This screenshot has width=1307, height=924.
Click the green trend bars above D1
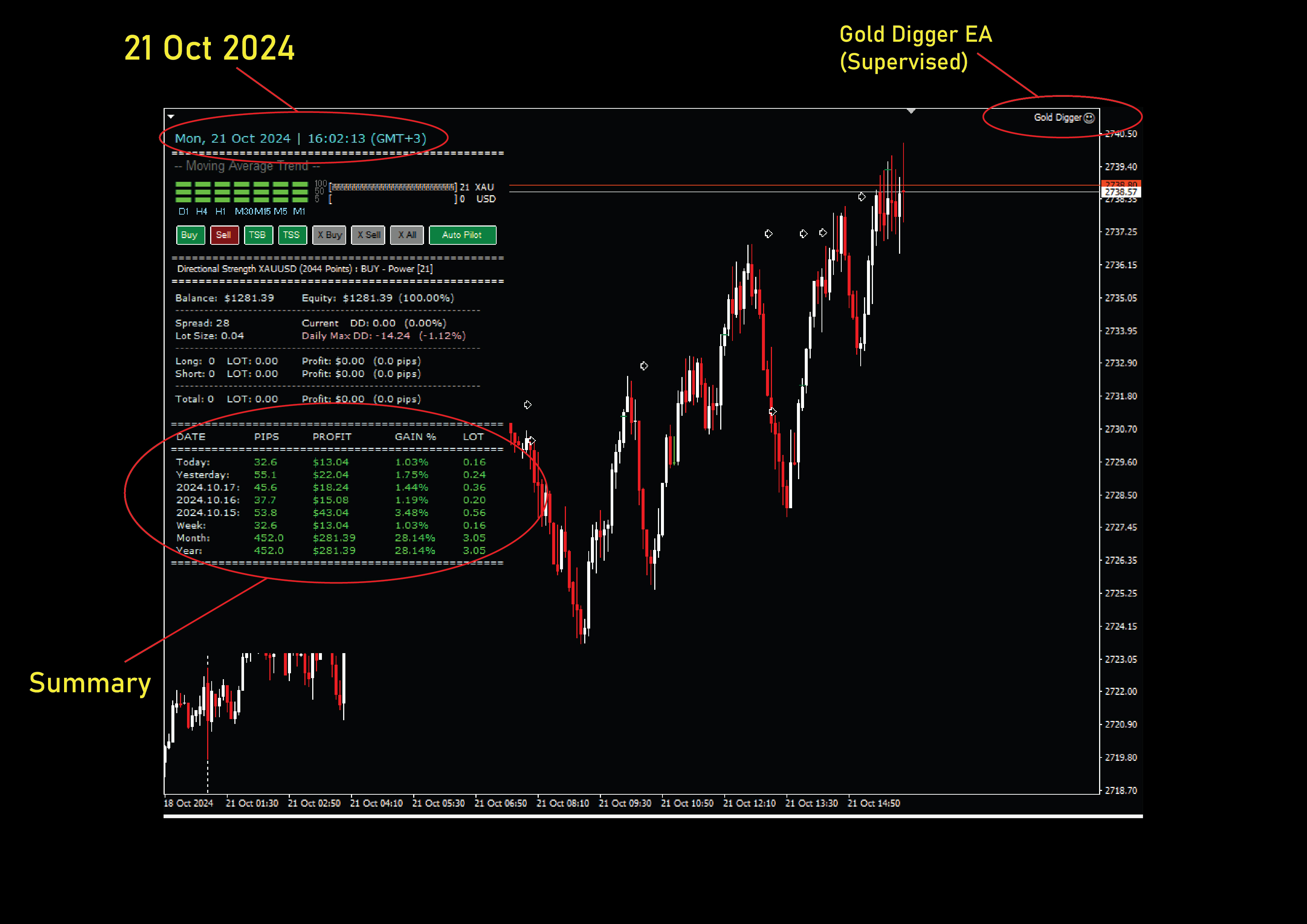click(183, 192)
